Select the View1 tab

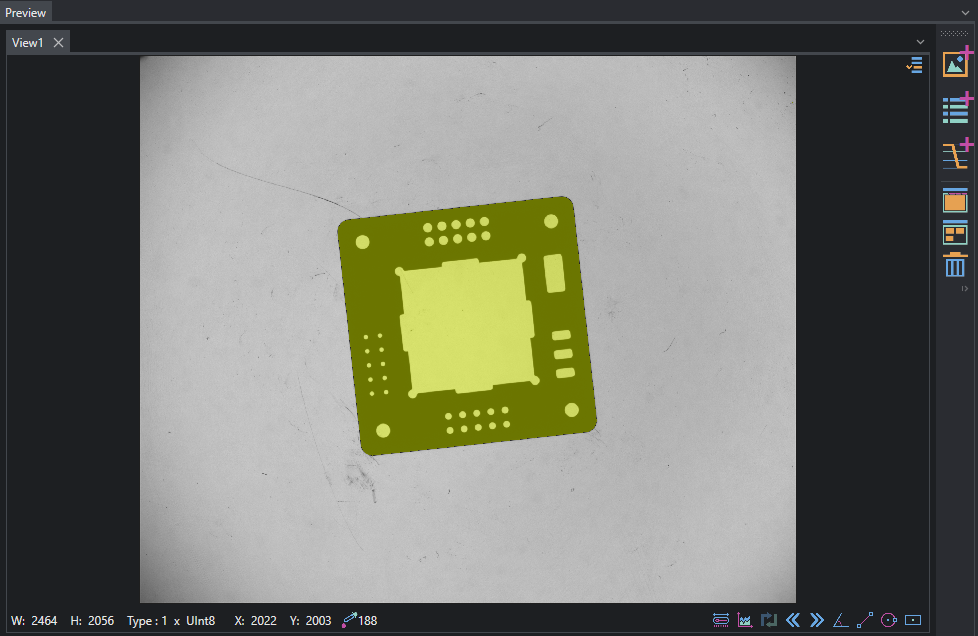28,42
